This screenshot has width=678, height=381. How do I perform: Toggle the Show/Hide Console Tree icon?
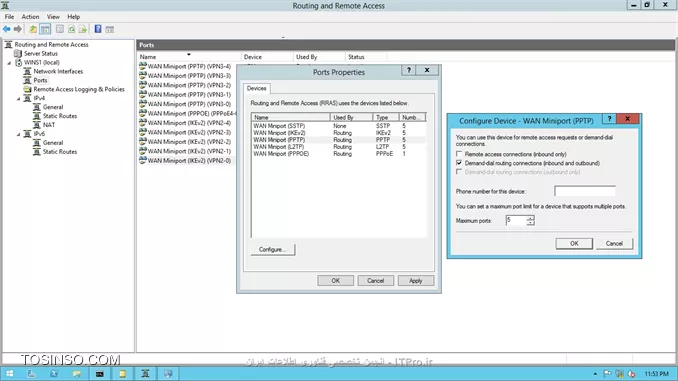coord(45,29)
